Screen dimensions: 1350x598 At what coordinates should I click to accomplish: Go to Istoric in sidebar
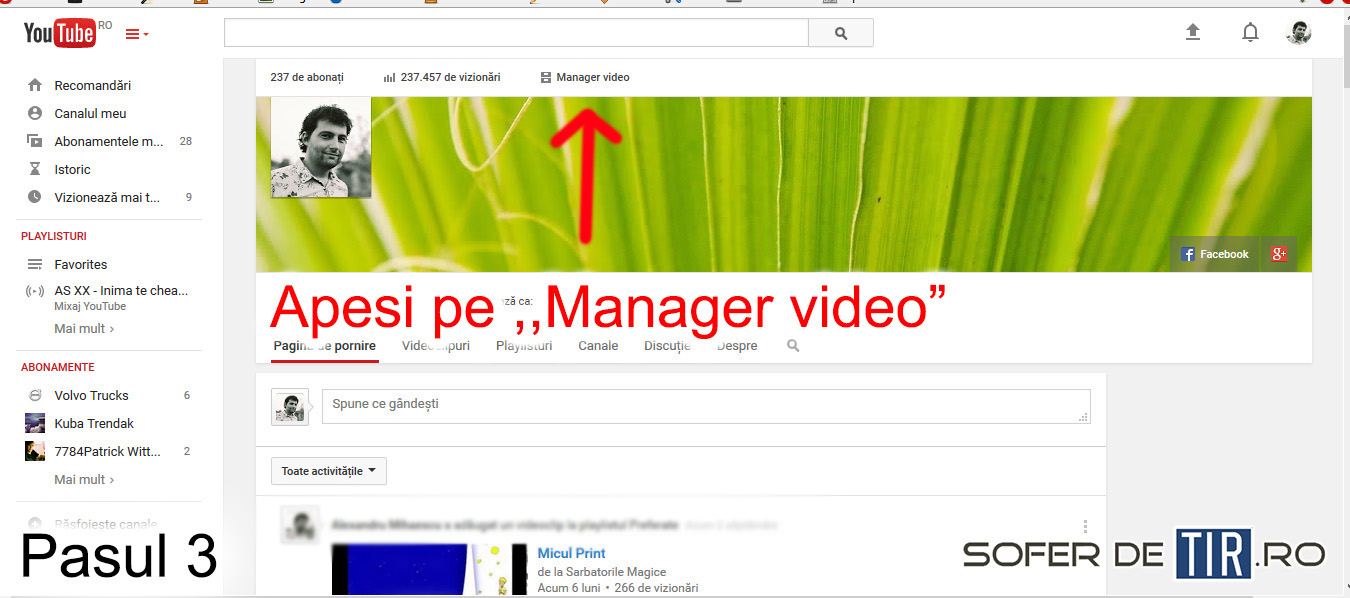72,170
